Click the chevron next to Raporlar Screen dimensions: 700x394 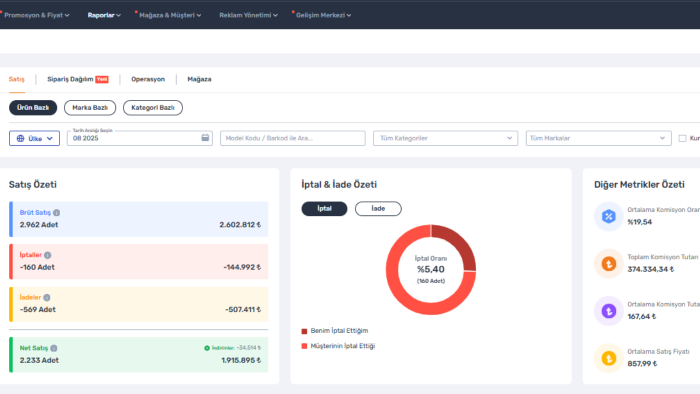coord(118,16)
